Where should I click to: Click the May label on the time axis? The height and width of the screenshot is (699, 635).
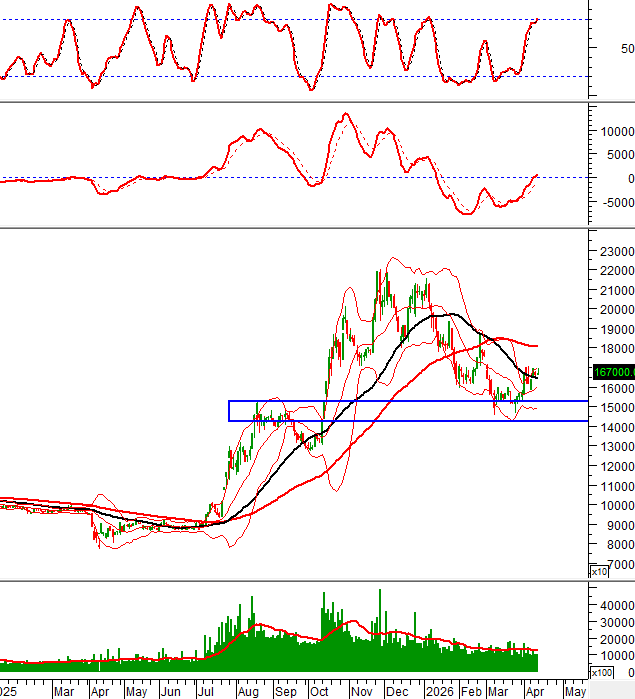click(574, 691)
